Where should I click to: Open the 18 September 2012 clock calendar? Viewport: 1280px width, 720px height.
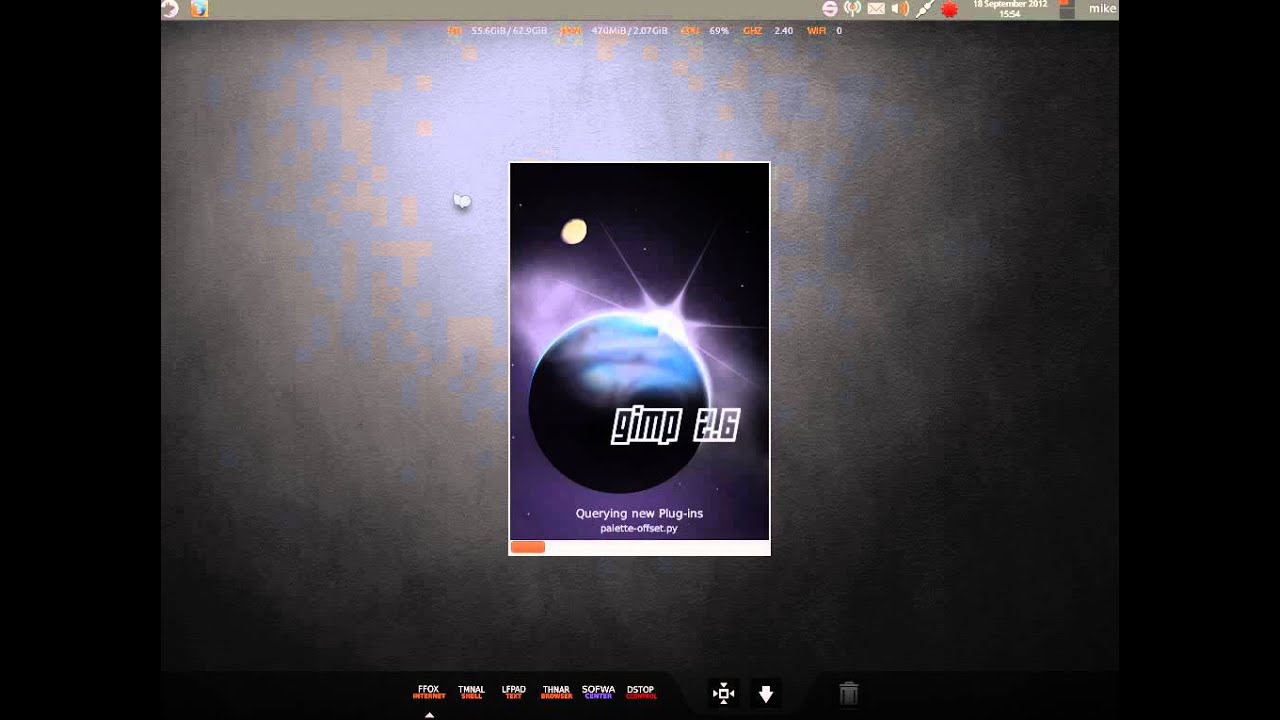(1010, 9)
